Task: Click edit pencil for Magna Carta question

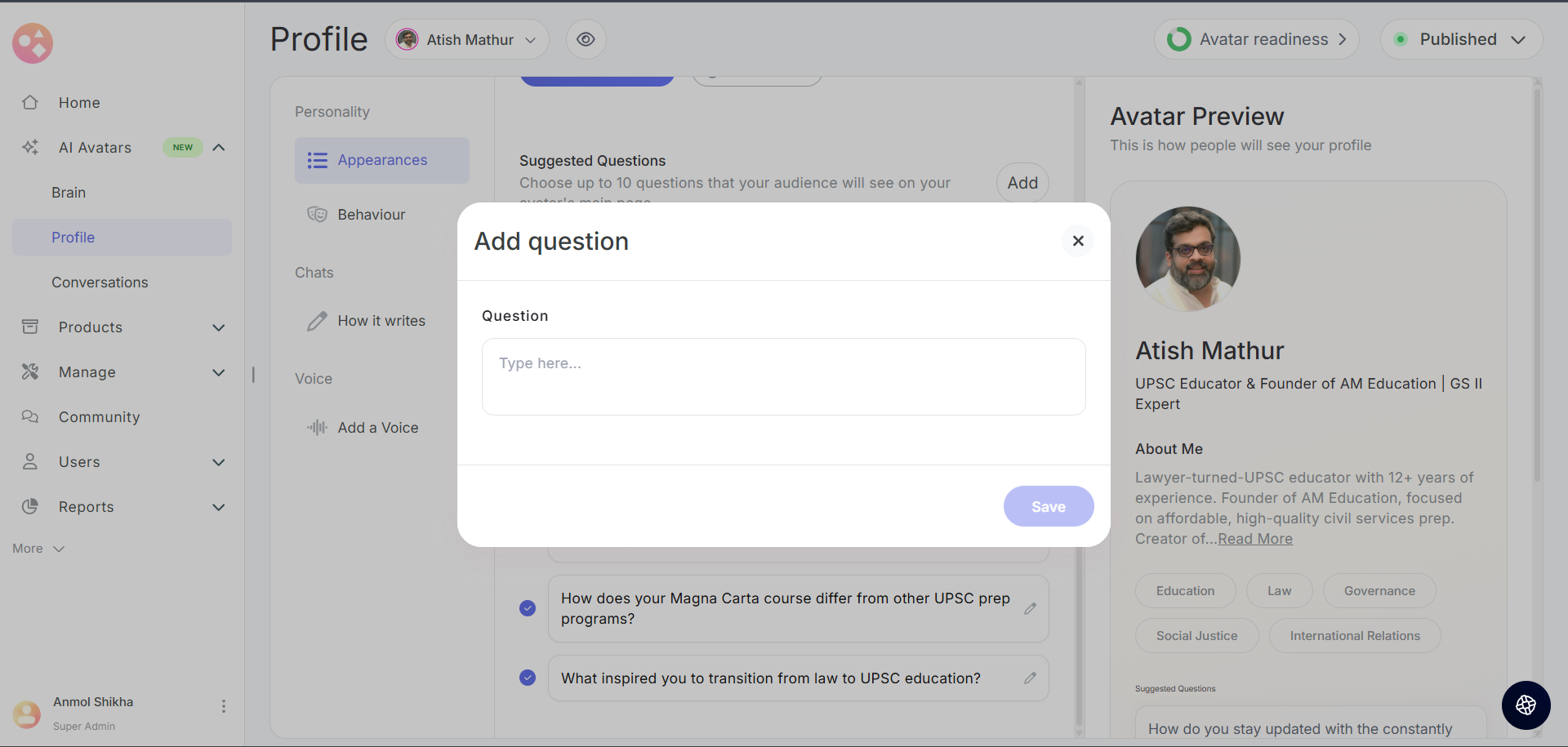Action: click(1030, 609)
